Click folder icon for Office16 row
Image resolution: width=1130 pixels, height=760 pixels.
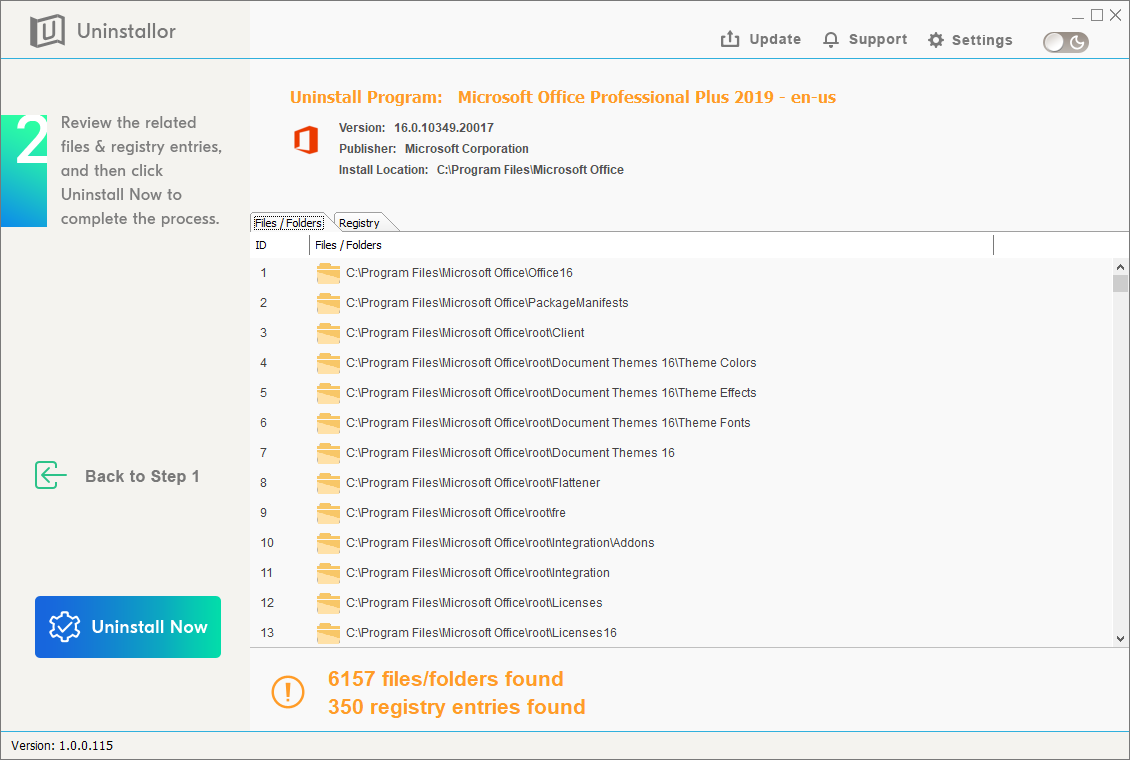coord(328,273)
